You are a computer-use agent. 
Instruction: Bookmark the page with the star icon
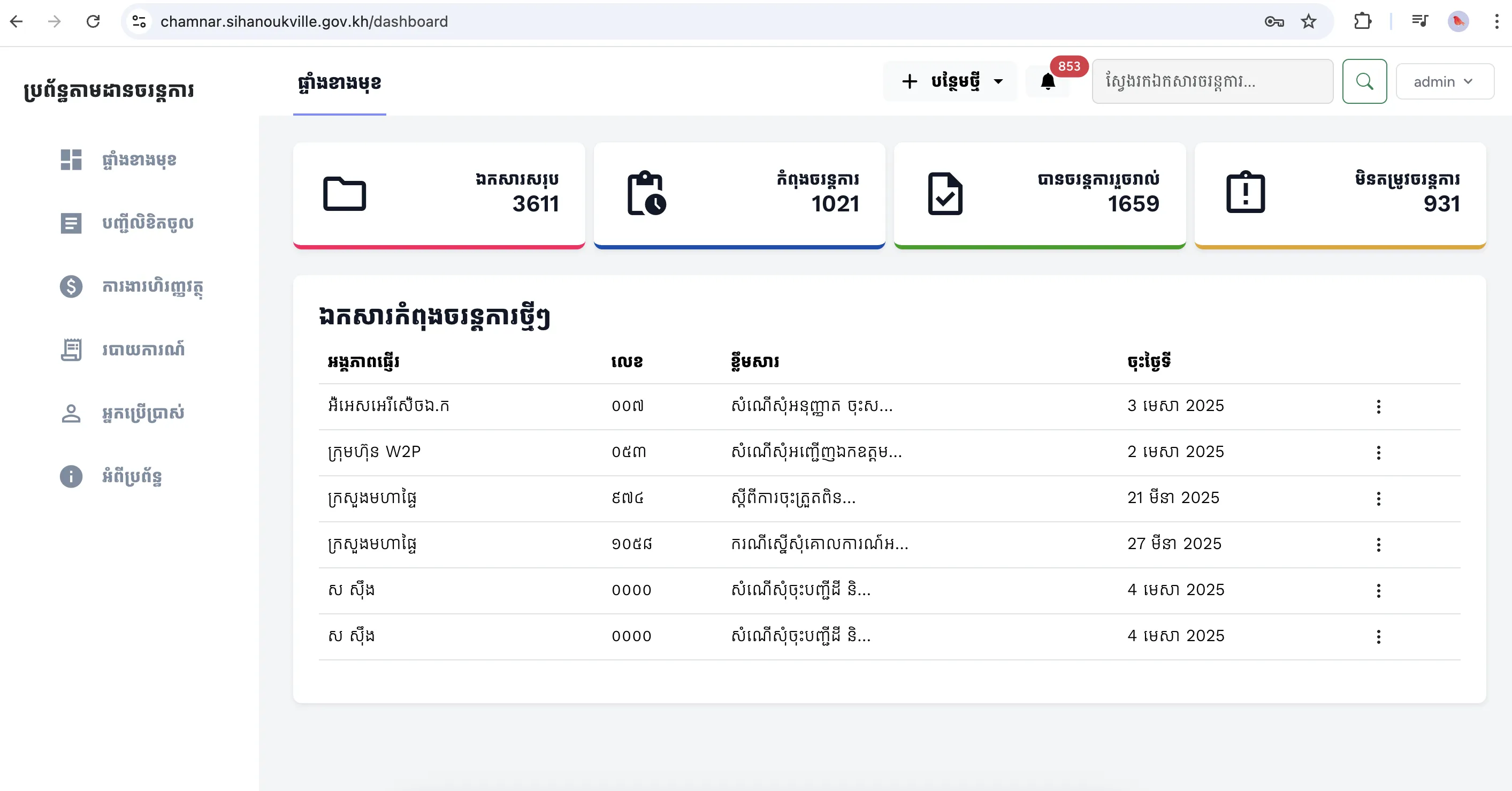coord(1309,21)
